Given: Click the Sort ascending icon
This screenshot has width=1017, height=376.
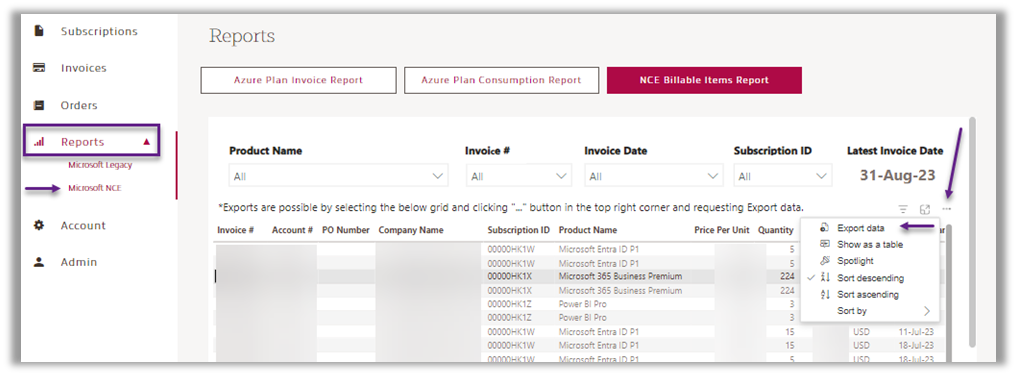Looking at the screenshot, I should point(825,294).
